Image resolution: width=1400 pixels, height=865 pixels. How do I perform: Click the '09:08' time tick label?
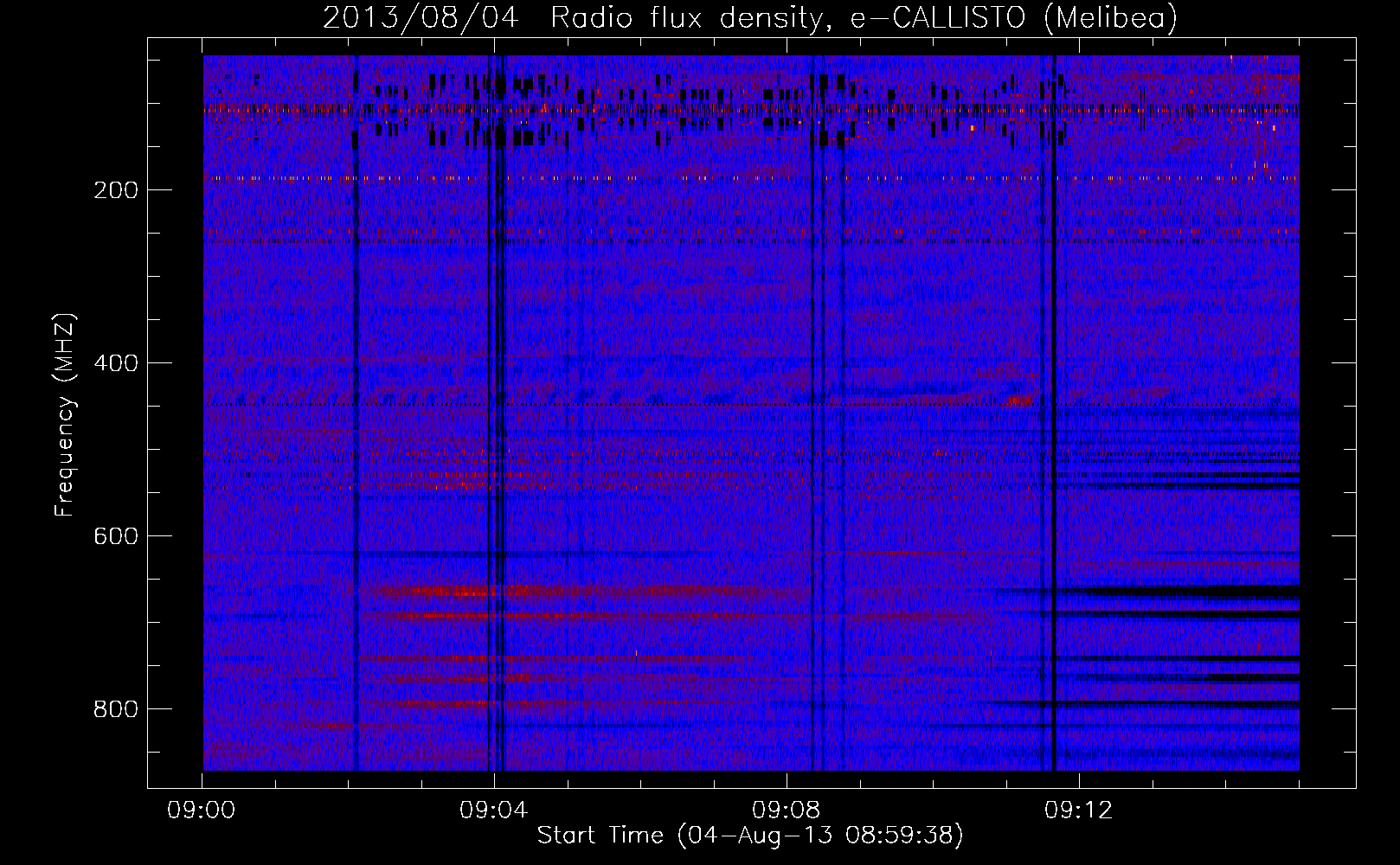pyautogui.click(x=787, y=811)
